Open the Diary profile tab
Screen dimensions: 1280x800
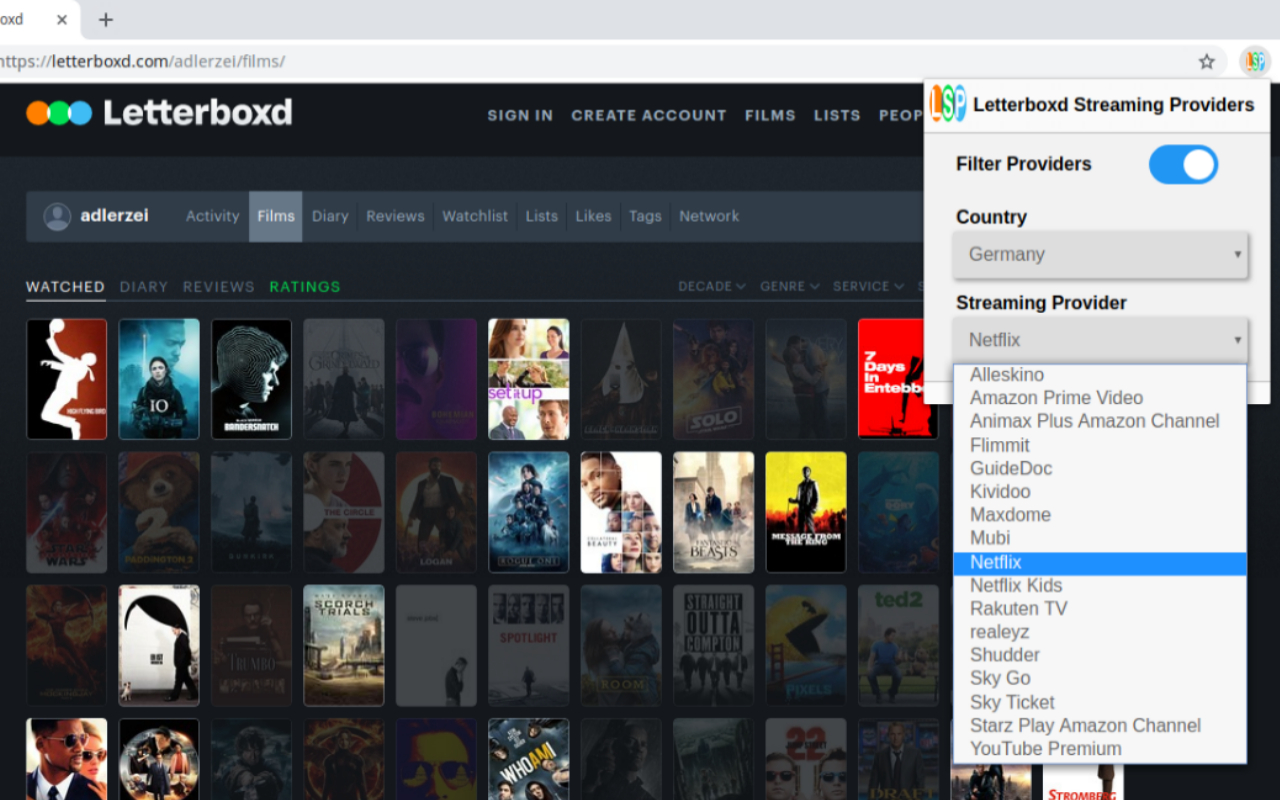point(330,216)
